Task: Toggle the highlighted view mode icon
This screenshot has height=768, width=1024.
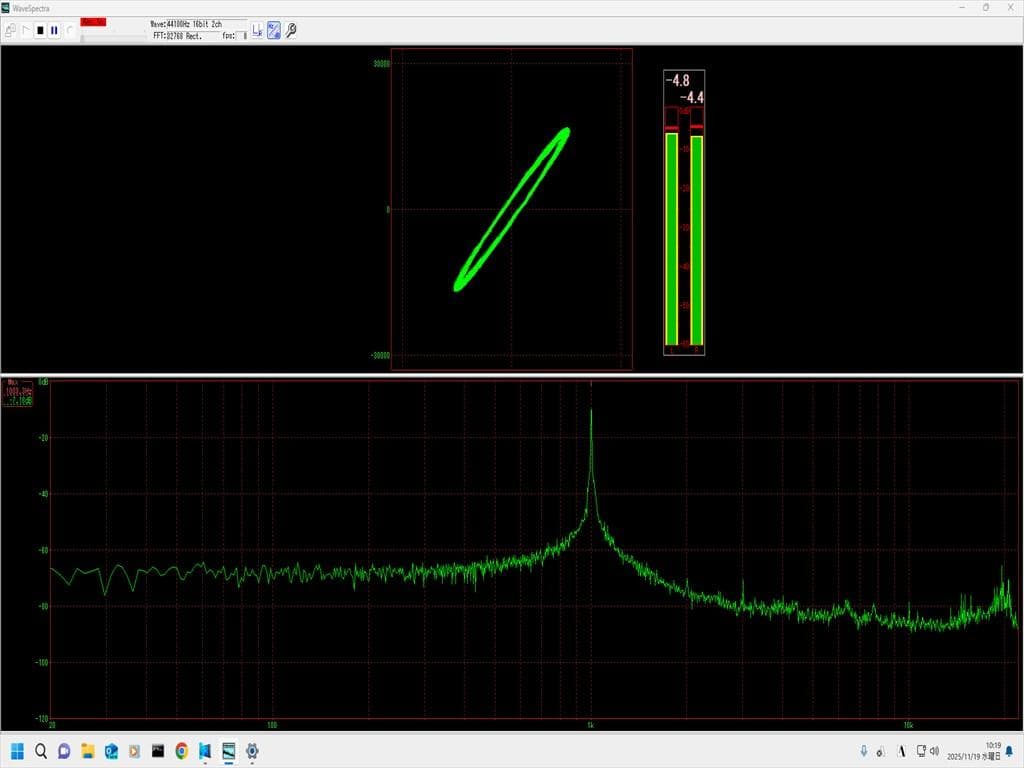Action: [x=273, y=31]
